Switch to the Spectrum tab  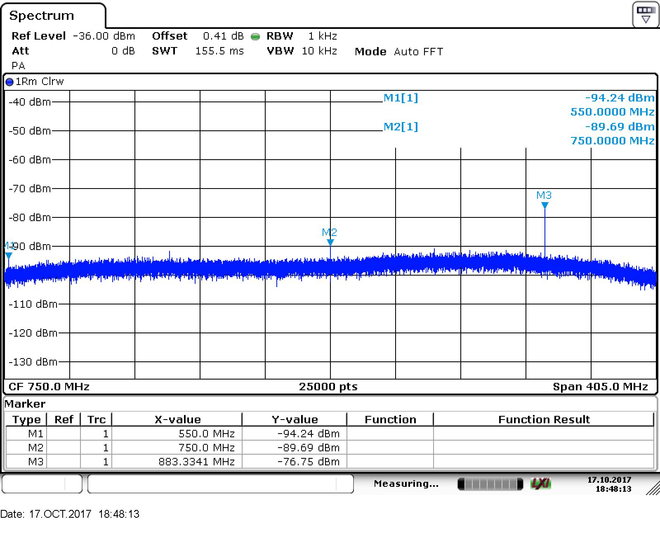pos(42,16)
